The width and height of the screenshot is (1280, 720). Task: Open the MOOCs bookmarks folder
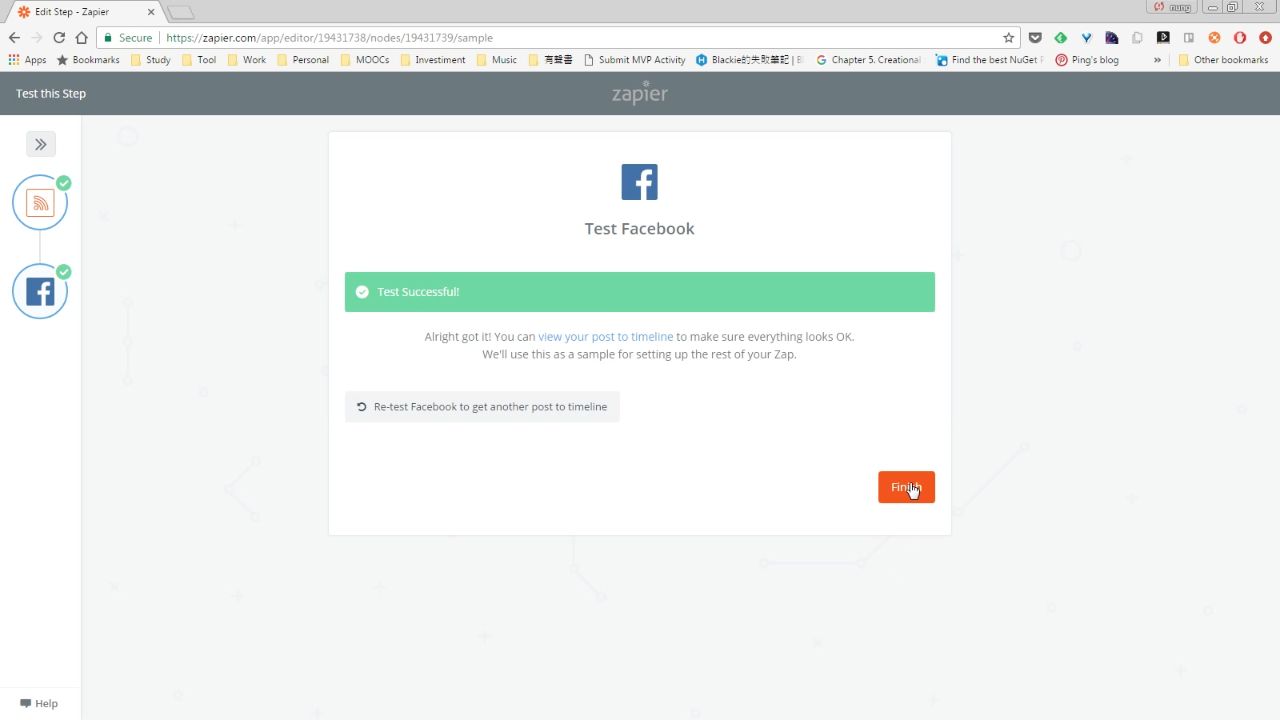click(x=364, y=60)
